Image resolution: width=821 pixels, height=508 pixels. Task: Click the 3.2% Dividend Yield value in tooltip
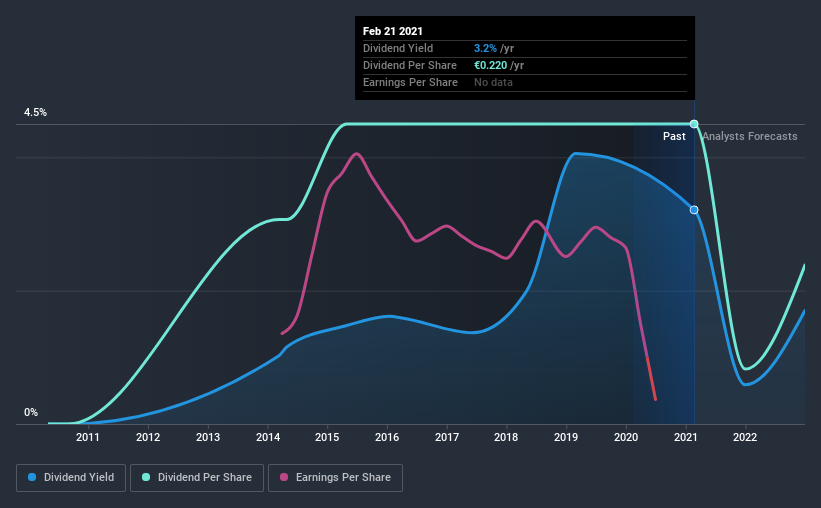click(x=485, y=48)
